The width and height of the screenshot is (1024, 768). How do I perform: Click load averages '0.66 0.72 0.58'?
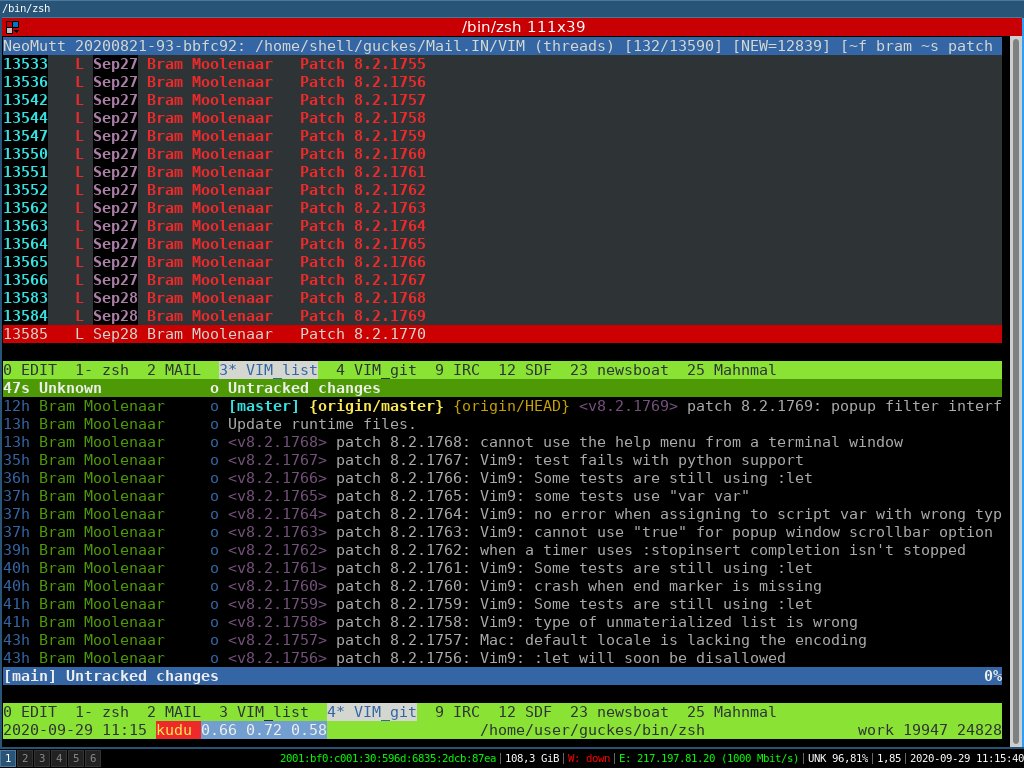pos(264,730)
